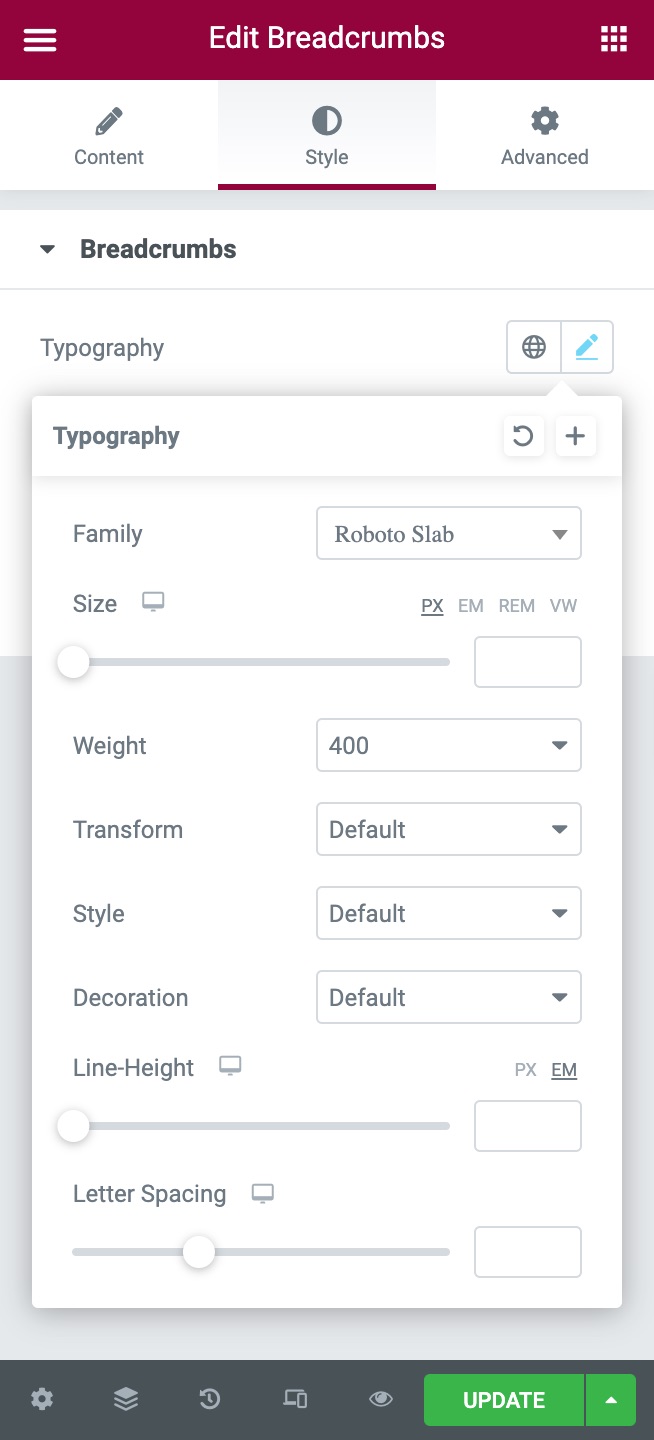Collapse the Breadcrumbs section
This screenshot has height=1440, width=654.
click(x=48, y=249)
